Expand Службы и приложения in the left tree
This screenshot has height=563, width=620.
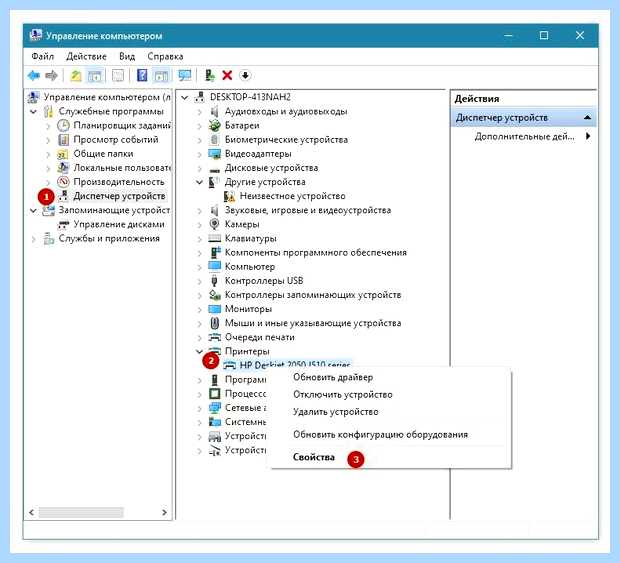(34, 239)
